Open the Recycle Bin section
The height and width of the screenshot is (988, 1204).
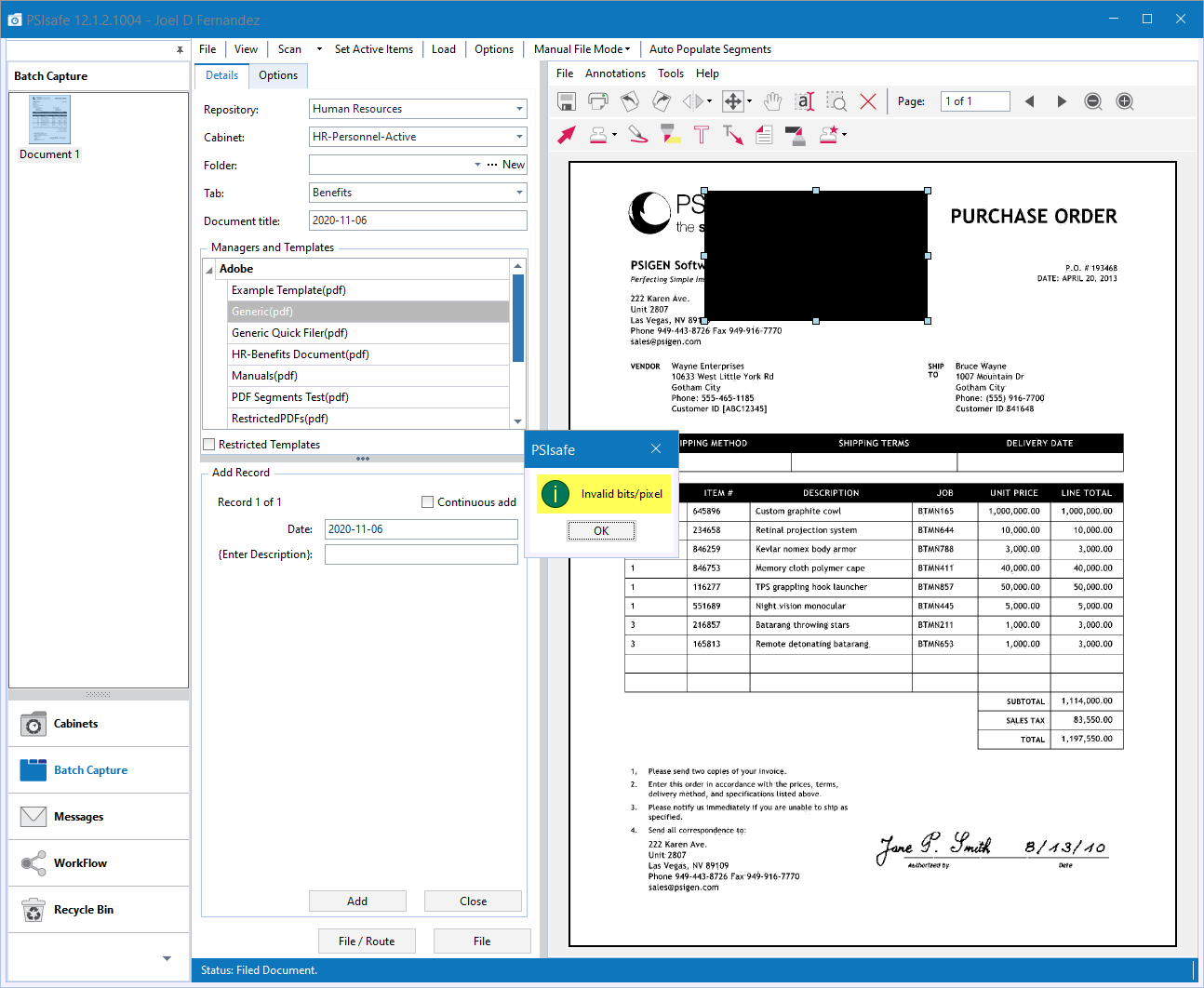[99, 910]
